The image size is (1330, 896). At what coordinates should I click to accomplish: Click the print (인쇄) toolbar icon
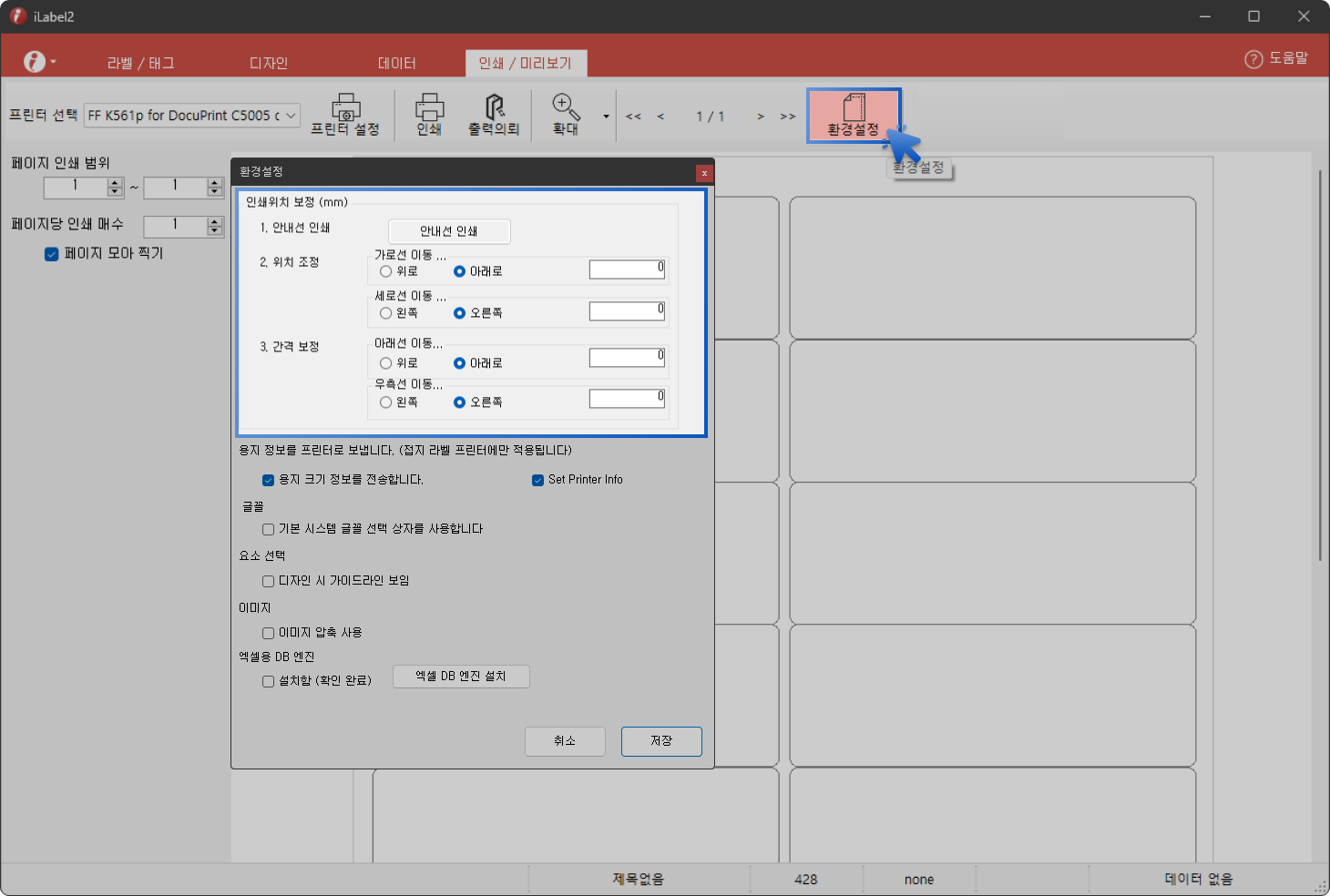pyautogui.click(x=429, y=115)
